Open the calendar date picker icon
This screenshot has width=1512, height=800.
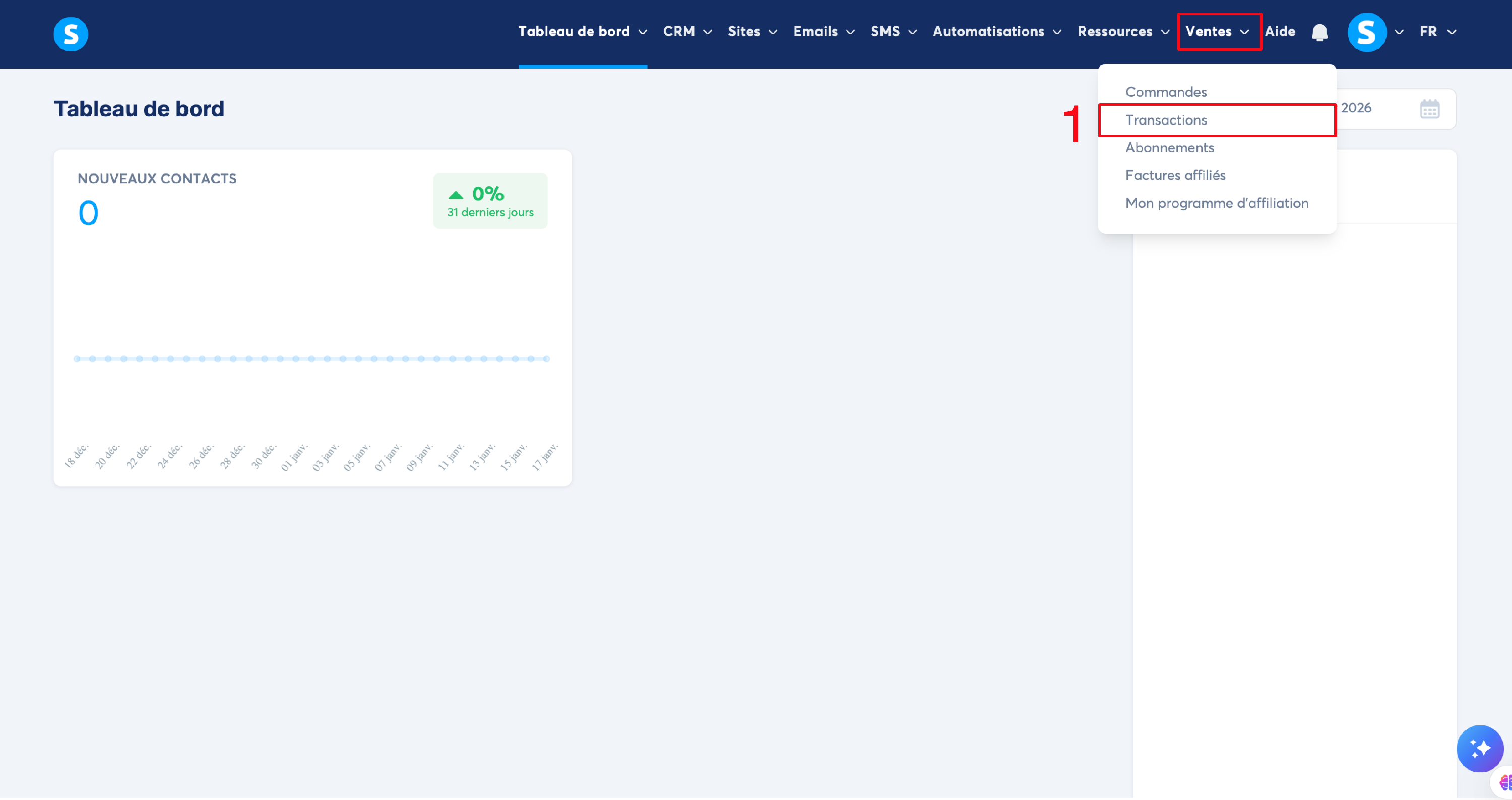tap(1429, 109)
